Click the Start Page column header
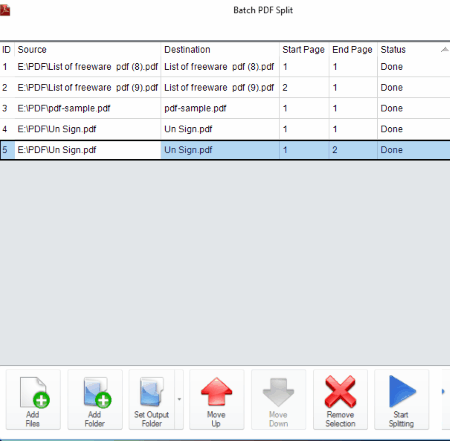 (304, 50)
